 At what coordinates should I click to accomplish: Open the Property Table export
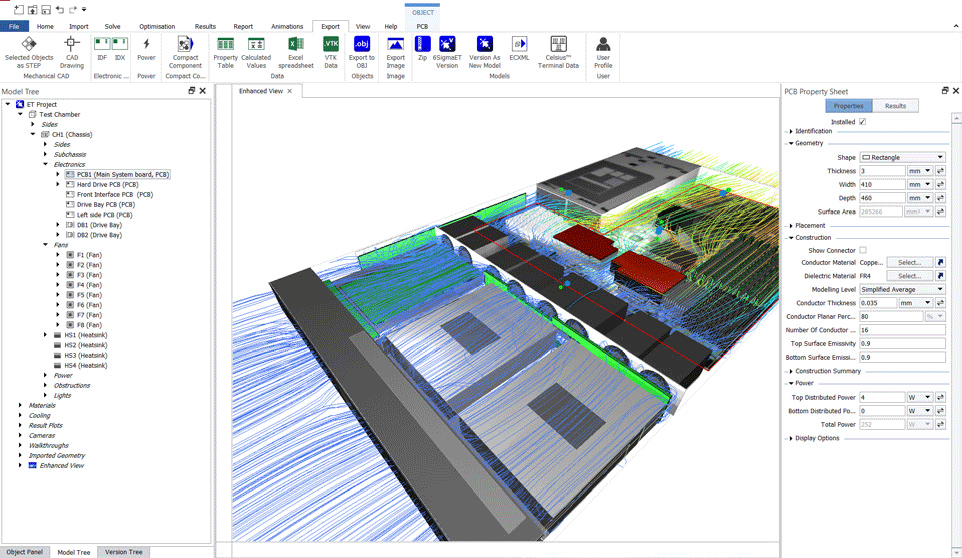[x=226, y=45]
